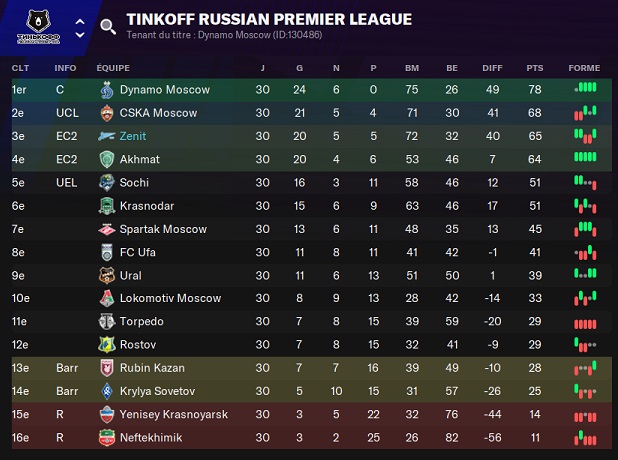Image resolution: width=618 pixels, height=460 pixels.
Task: Click the Tinkoff Russian Premier League title
Action: [269, 19]
